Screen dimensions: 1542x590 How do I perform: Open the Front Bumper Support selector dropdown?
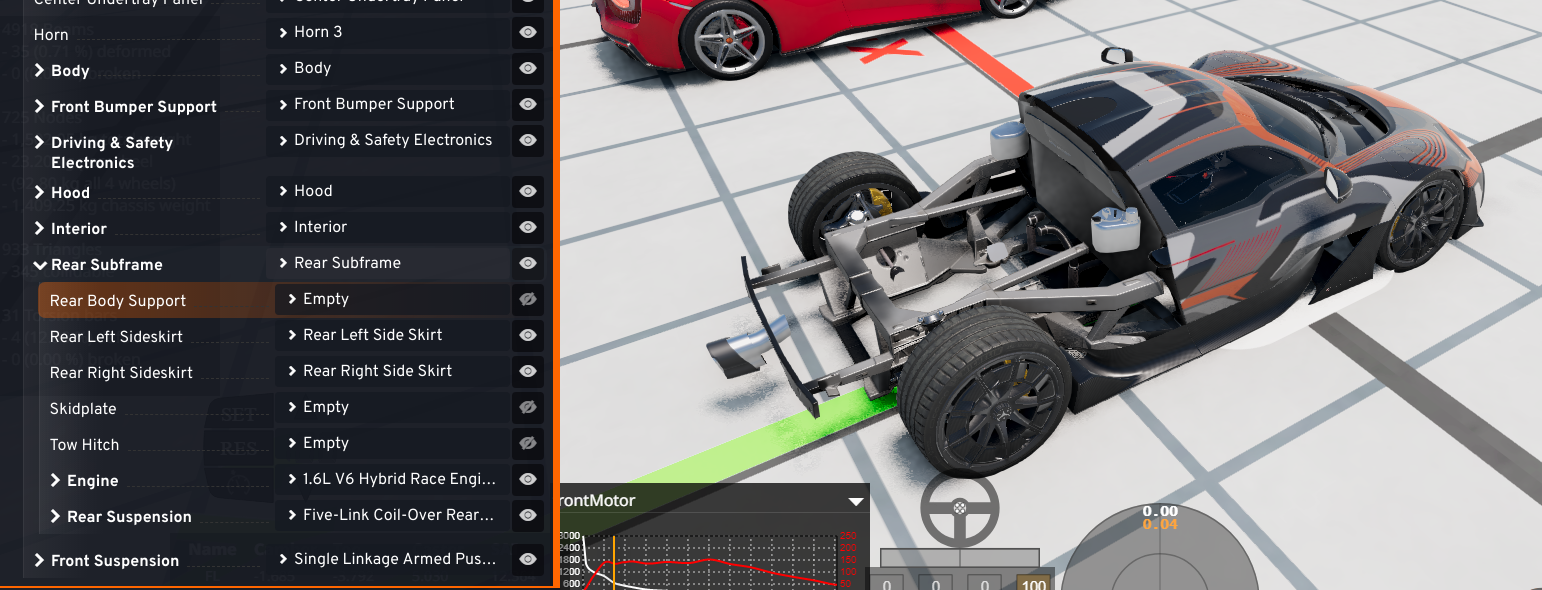(388, 104)
